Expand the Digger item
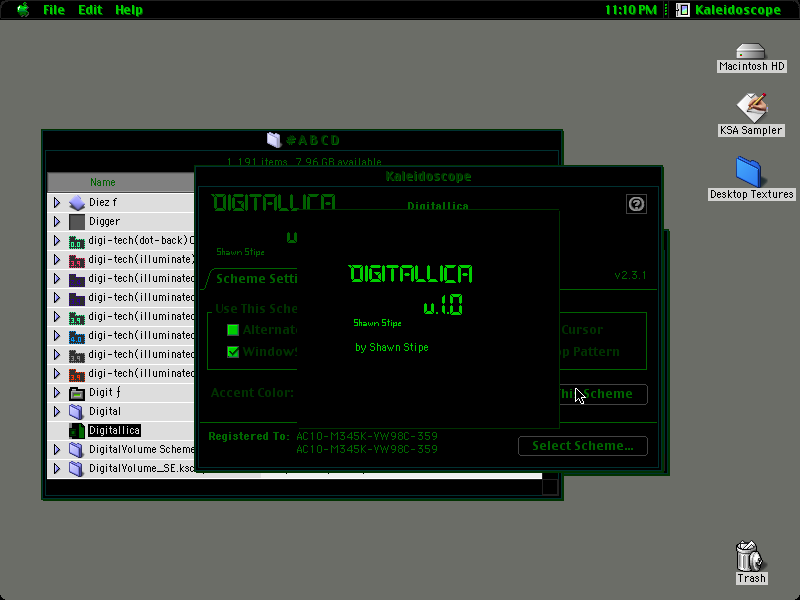 (x=57, y=221)
